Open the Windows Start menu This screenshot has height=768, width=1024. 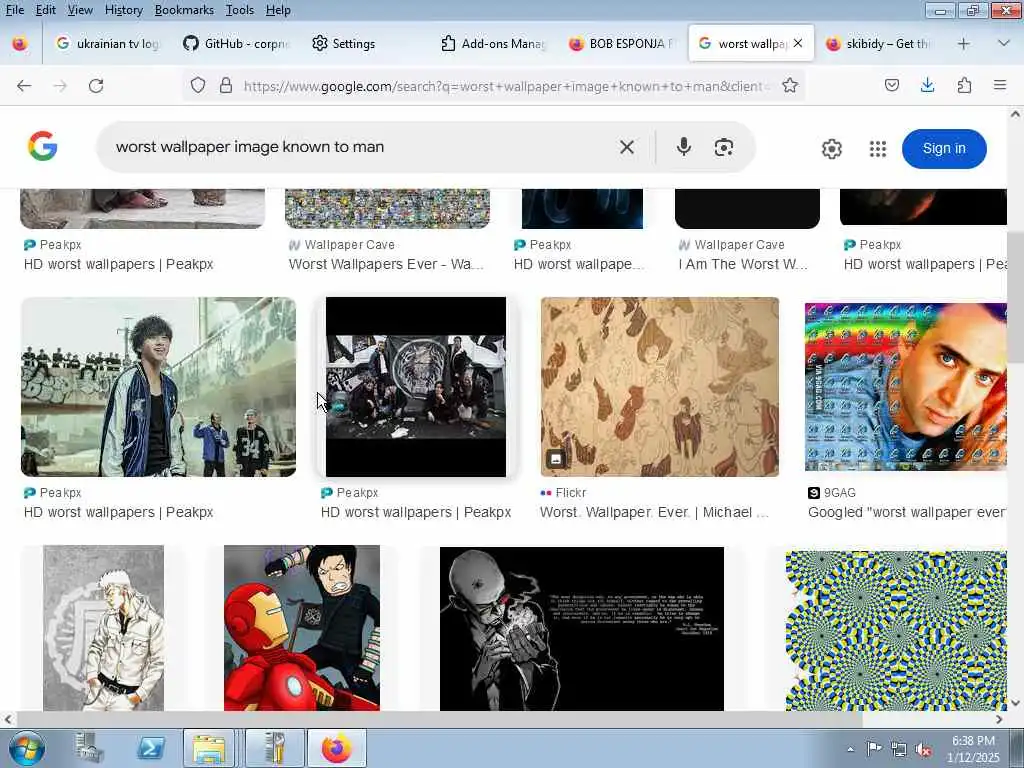[27, 748]
